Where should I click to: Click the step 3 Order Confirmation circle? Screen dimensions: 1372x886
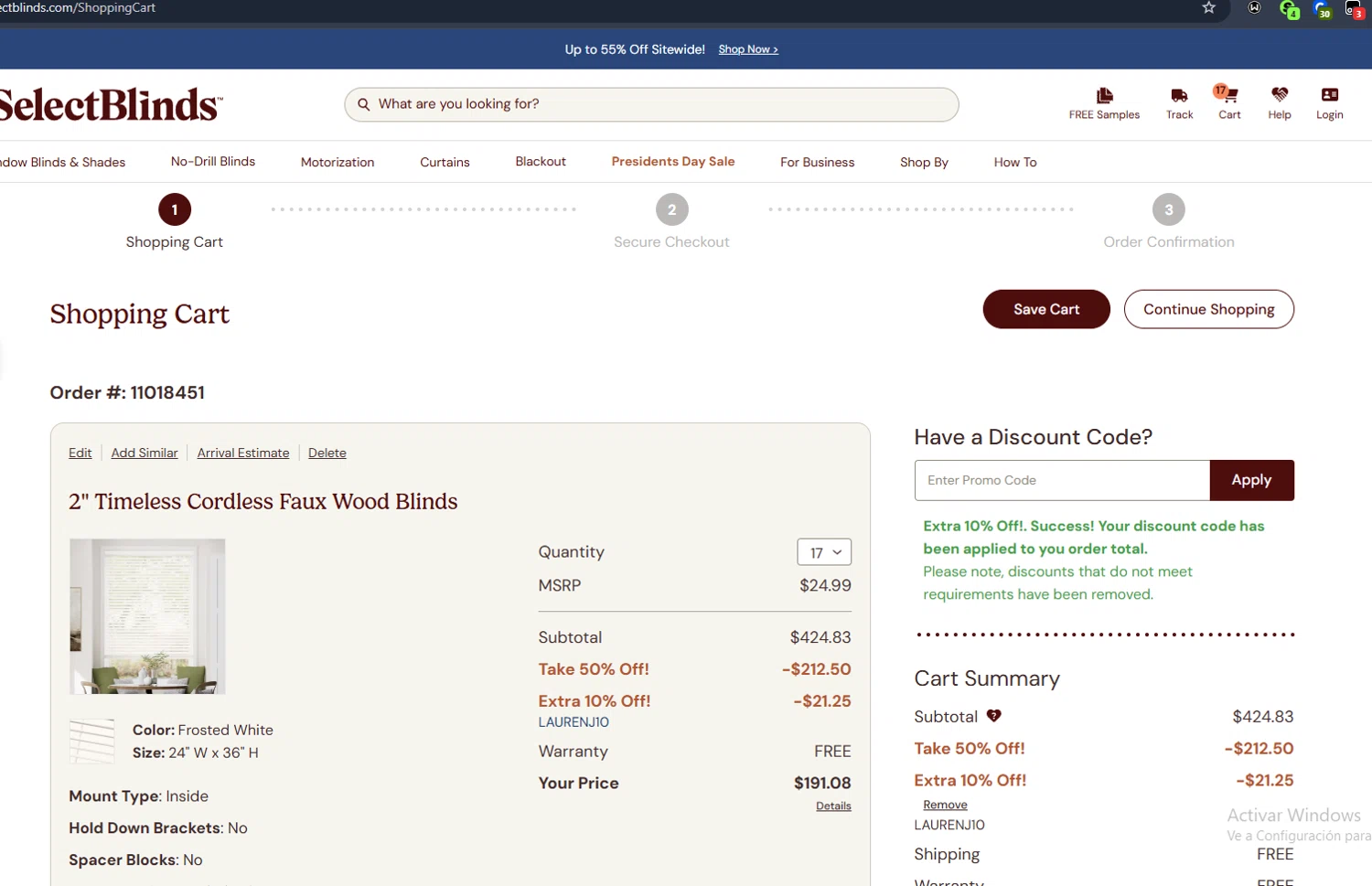coord(1168,209)
